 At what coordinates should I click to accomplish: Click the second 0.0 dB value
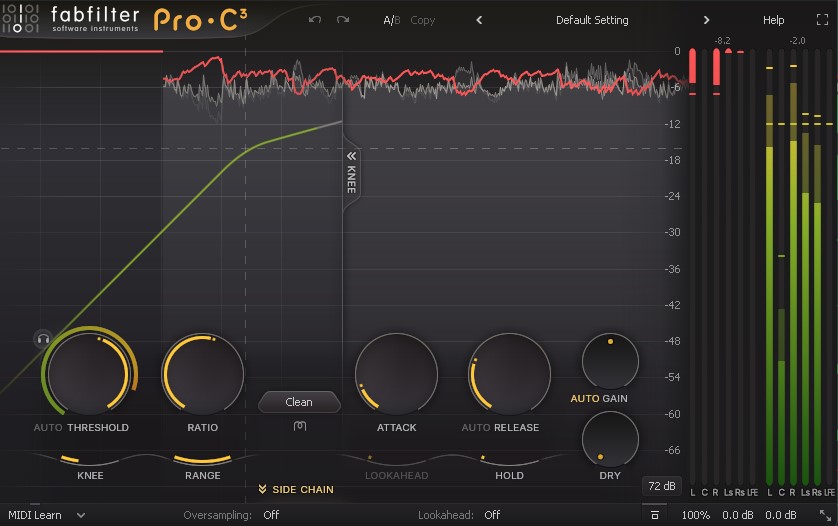click(x=780, y=515)
